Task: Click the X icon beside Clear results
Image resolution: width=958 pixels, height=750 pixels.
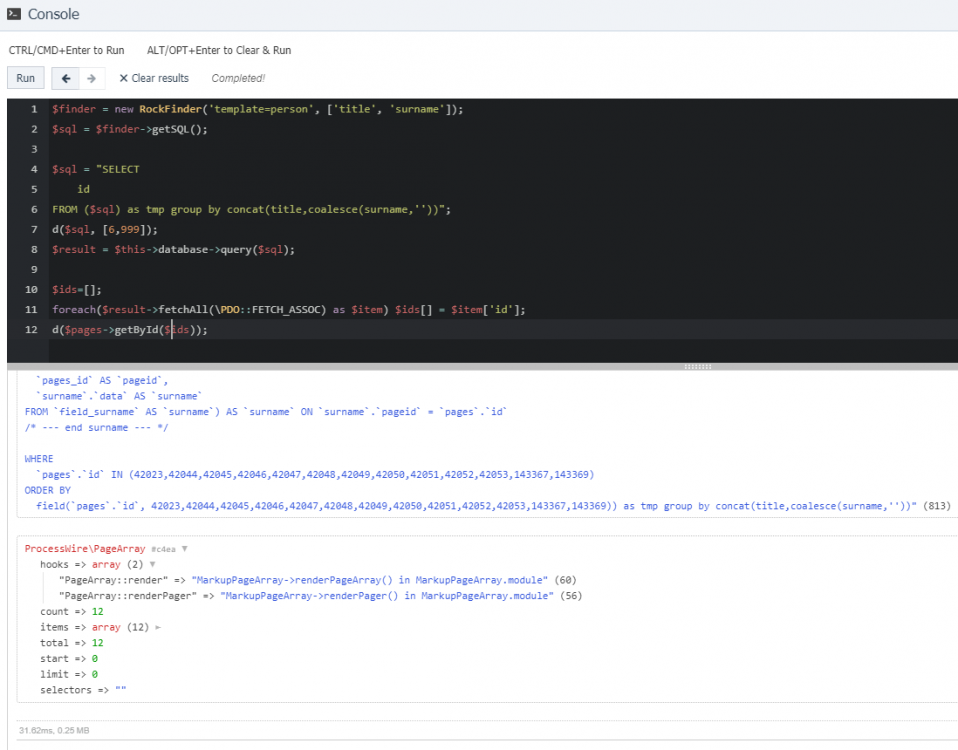Action: pos(123,78)
